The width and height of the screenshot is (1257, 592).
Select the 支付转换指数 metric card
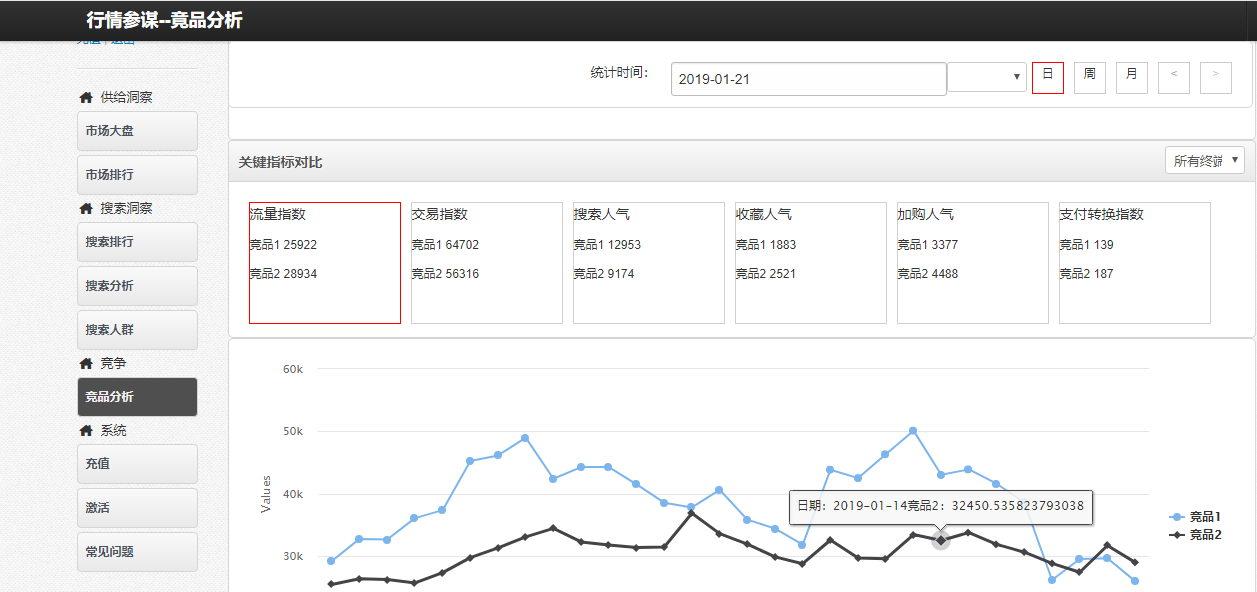coord(1134,262)
